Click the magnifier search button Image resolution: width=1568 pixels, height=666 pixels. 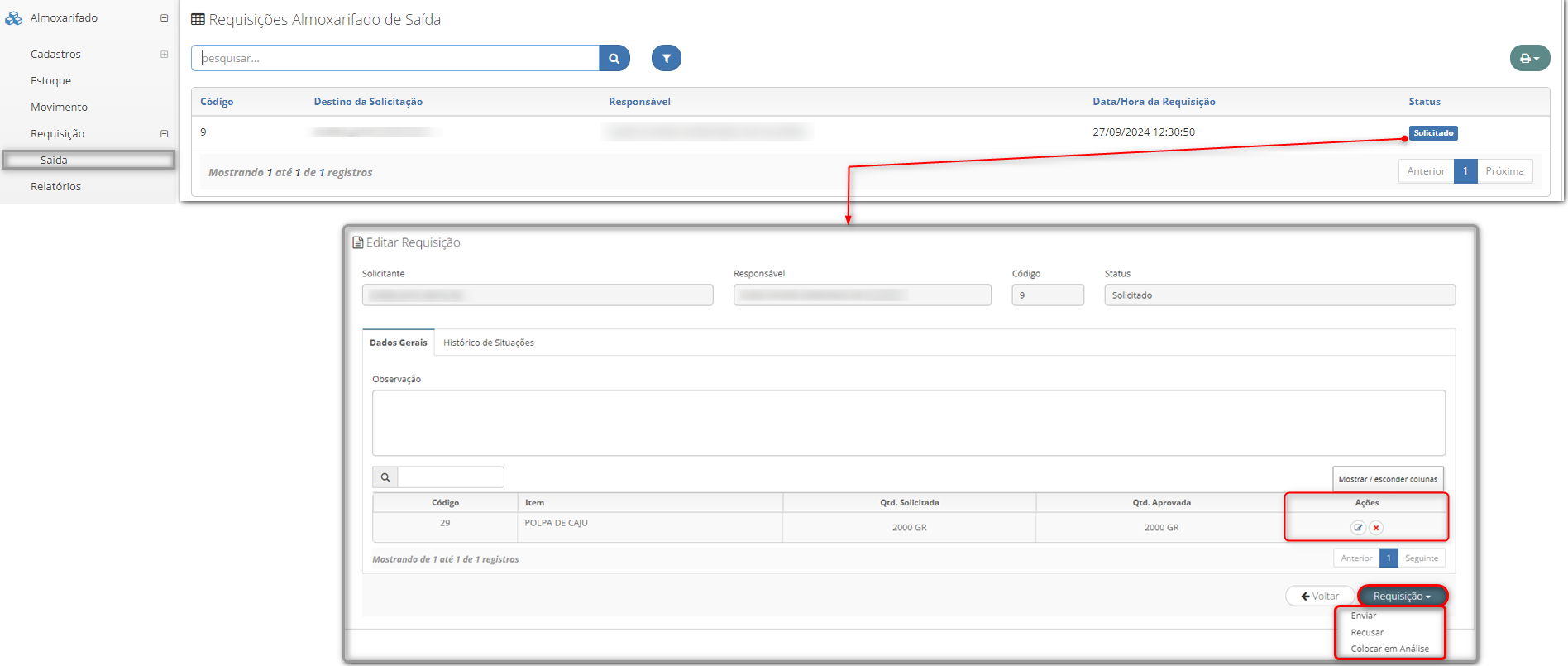click(x=614, y=58)
